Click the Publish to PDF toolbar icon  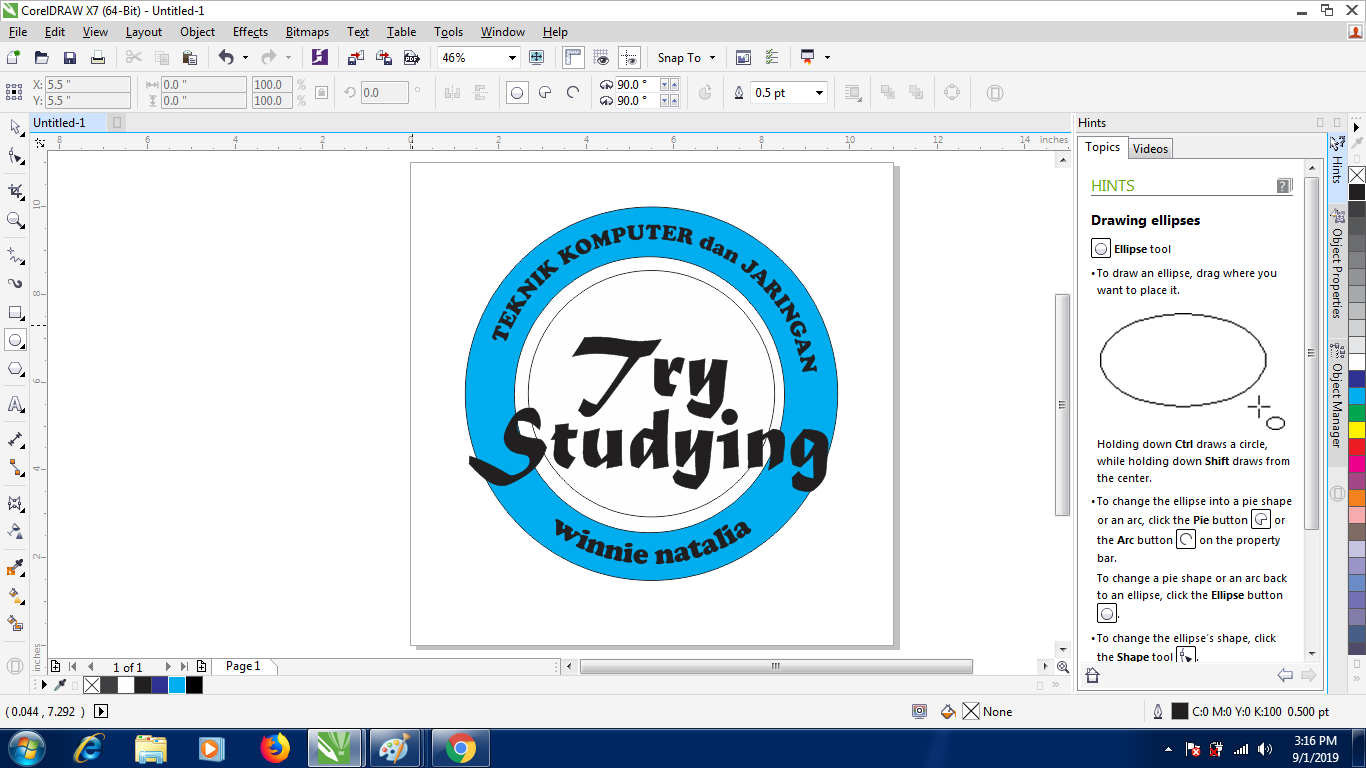[411, 57]
